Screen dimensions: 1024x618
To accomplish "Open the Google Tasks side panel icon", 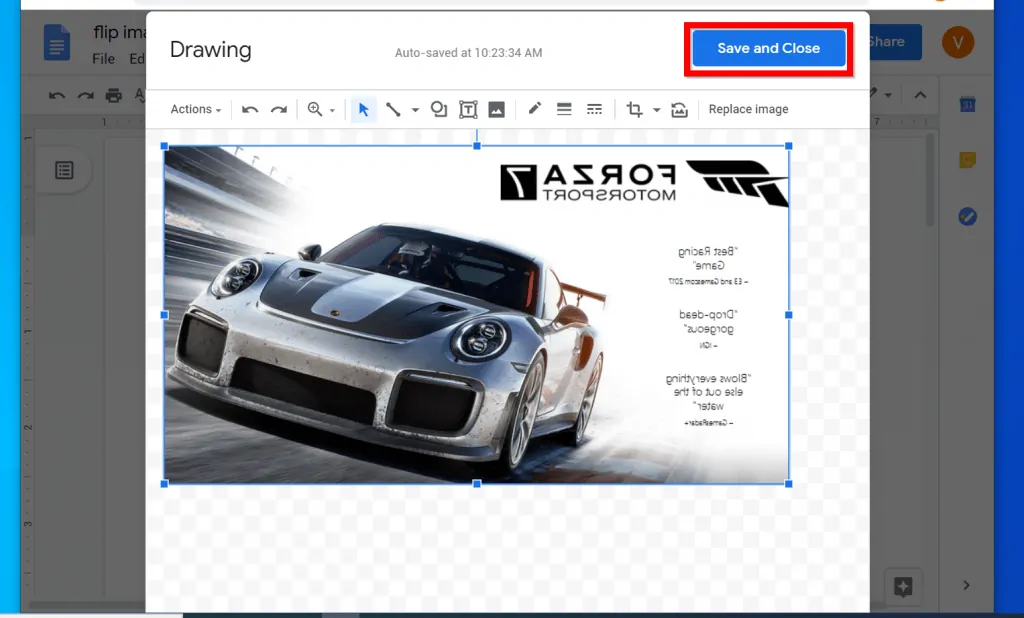I will 968,216.
